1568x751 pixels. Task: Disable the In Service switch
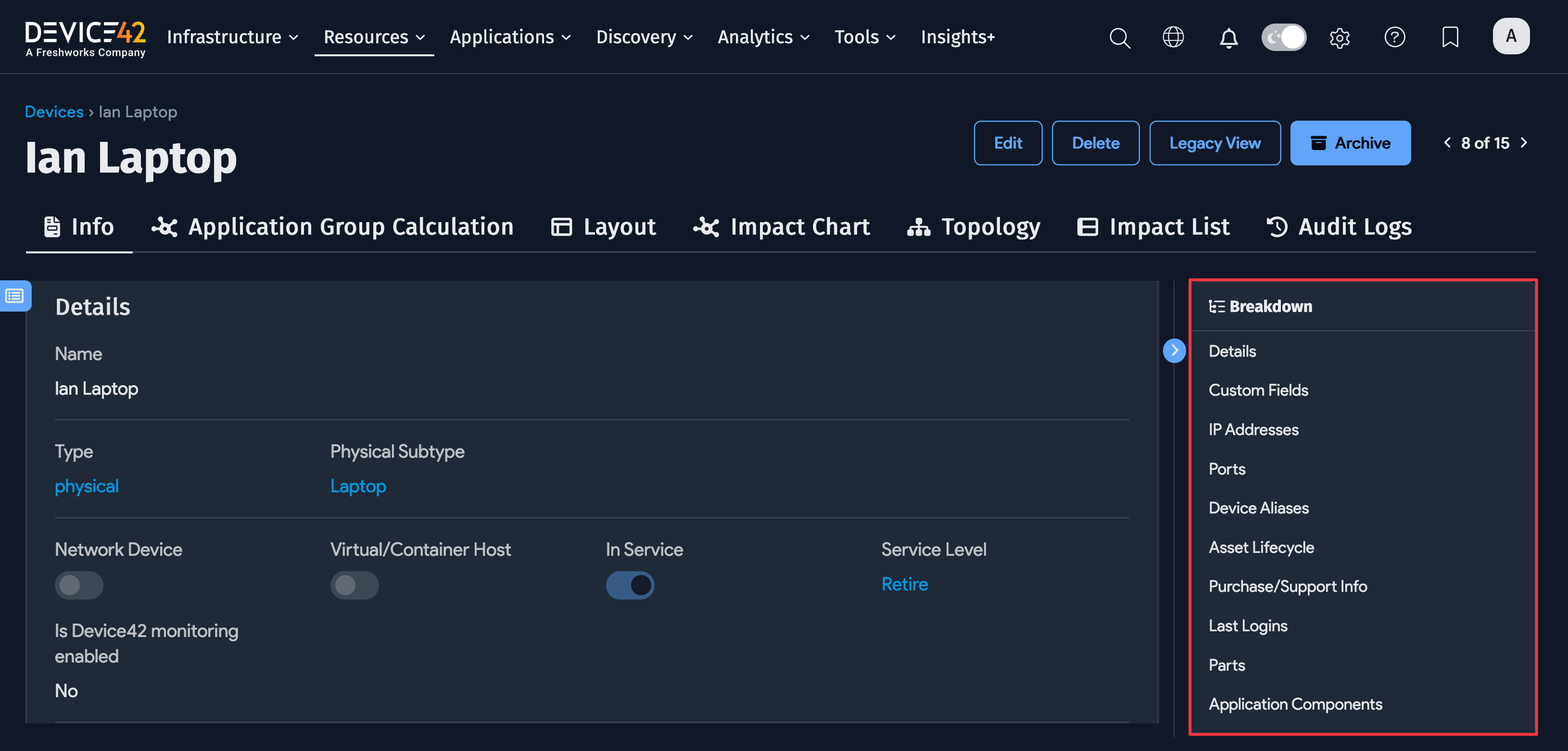coord(630,585)
